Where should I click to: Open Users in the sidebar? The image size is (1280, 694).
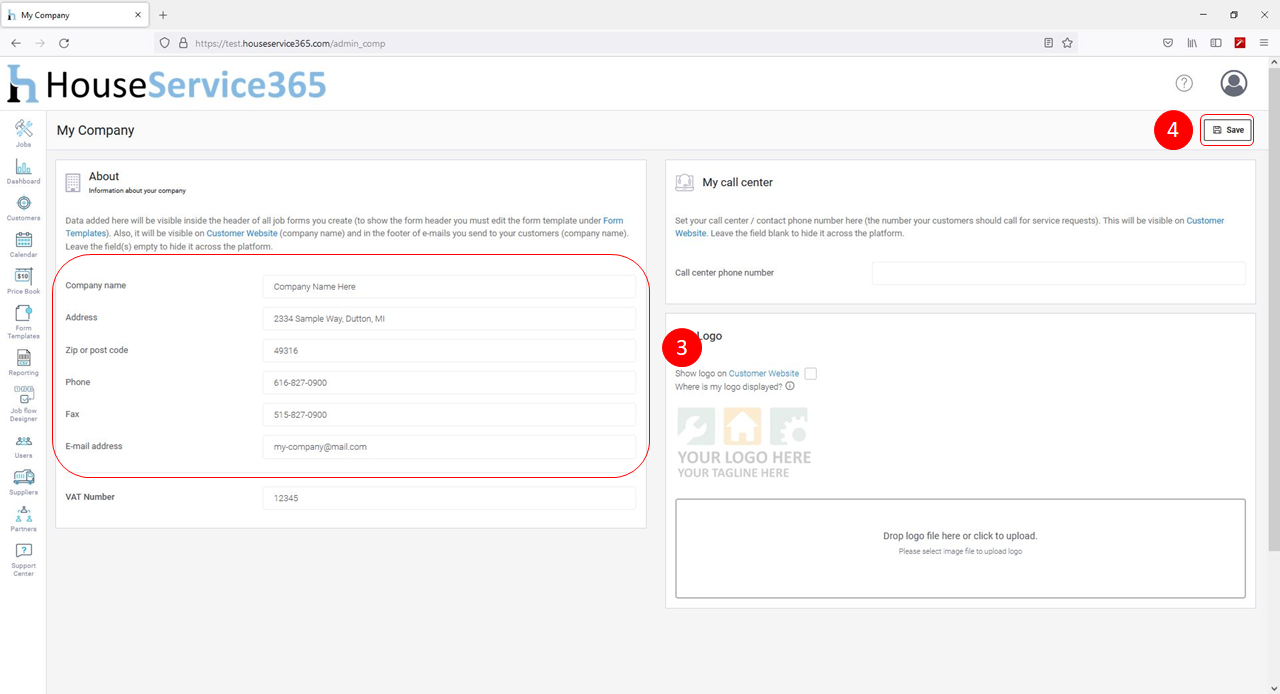23,445
